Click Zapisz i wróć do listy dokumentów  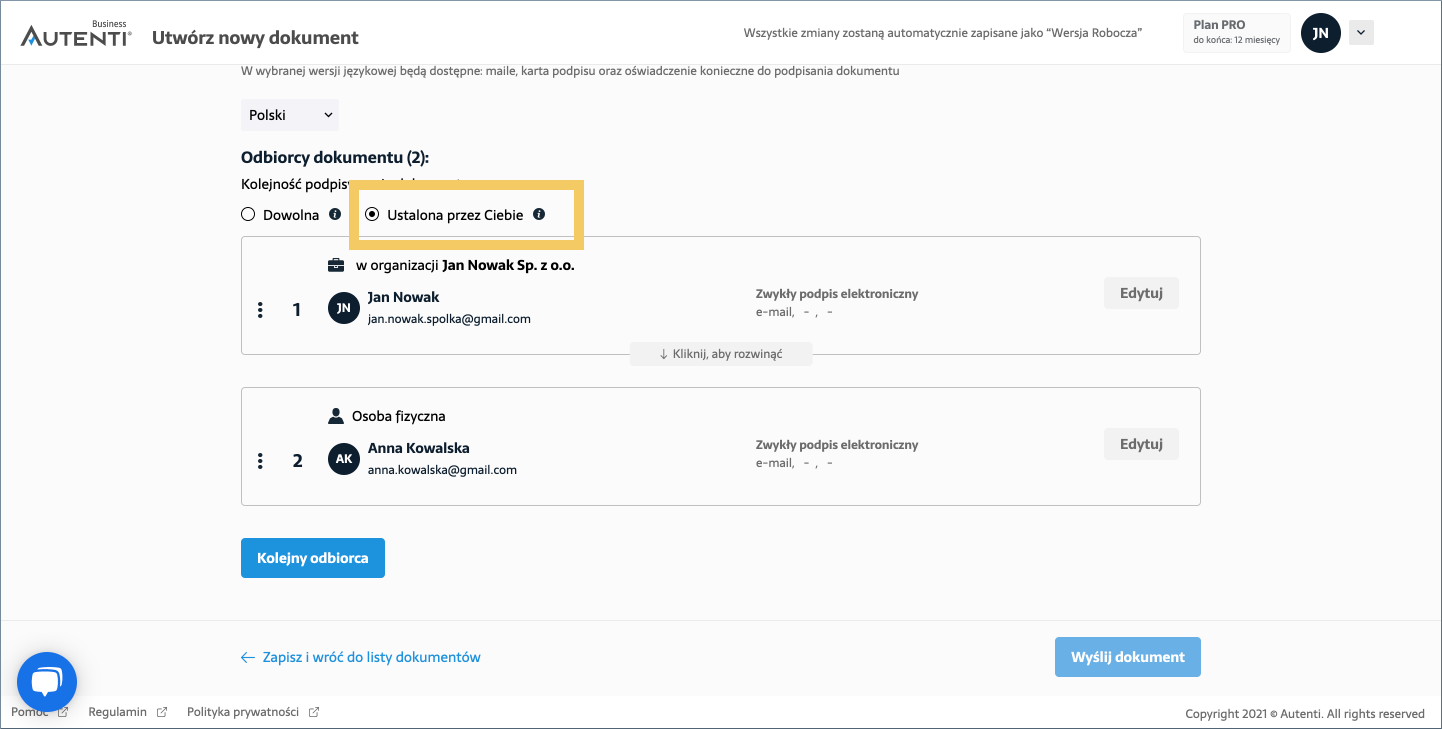371,657
